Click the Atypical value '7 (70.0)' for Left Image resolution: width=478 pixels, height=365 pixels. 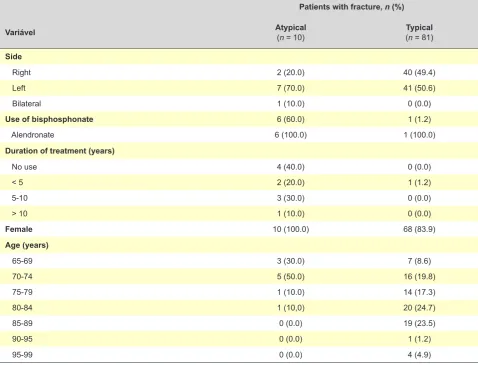(291, 88)
